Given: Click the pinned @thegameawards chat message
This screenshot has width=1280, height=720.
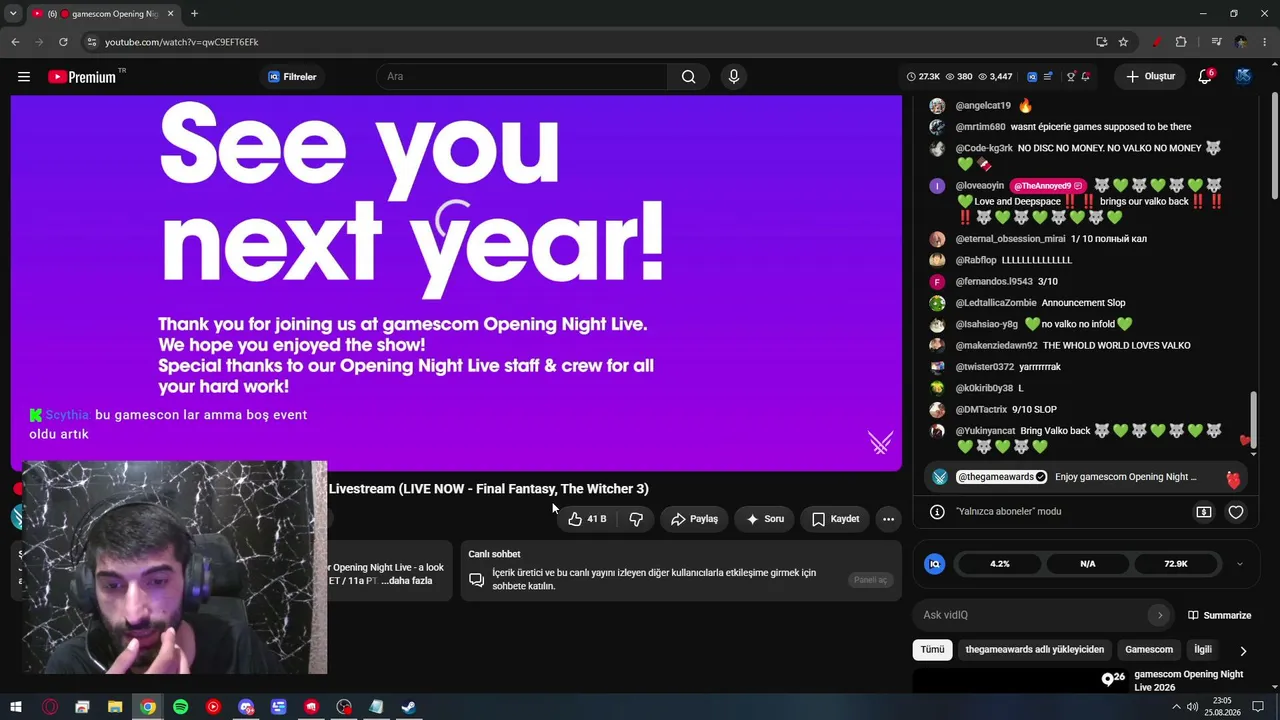Looking at the screenshot, I should click(1085, 477).
